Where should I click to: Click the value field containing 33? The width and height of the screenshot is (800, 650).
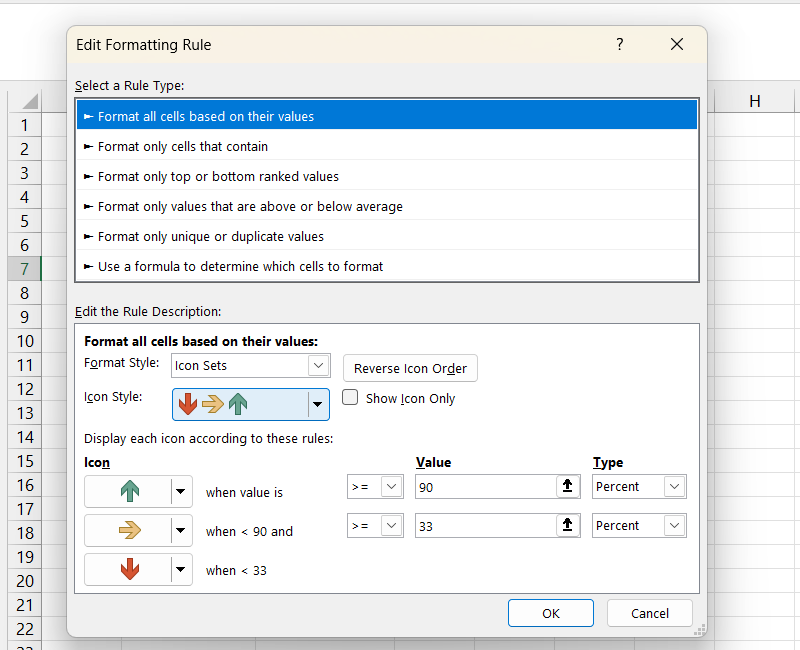click(483, 526)
